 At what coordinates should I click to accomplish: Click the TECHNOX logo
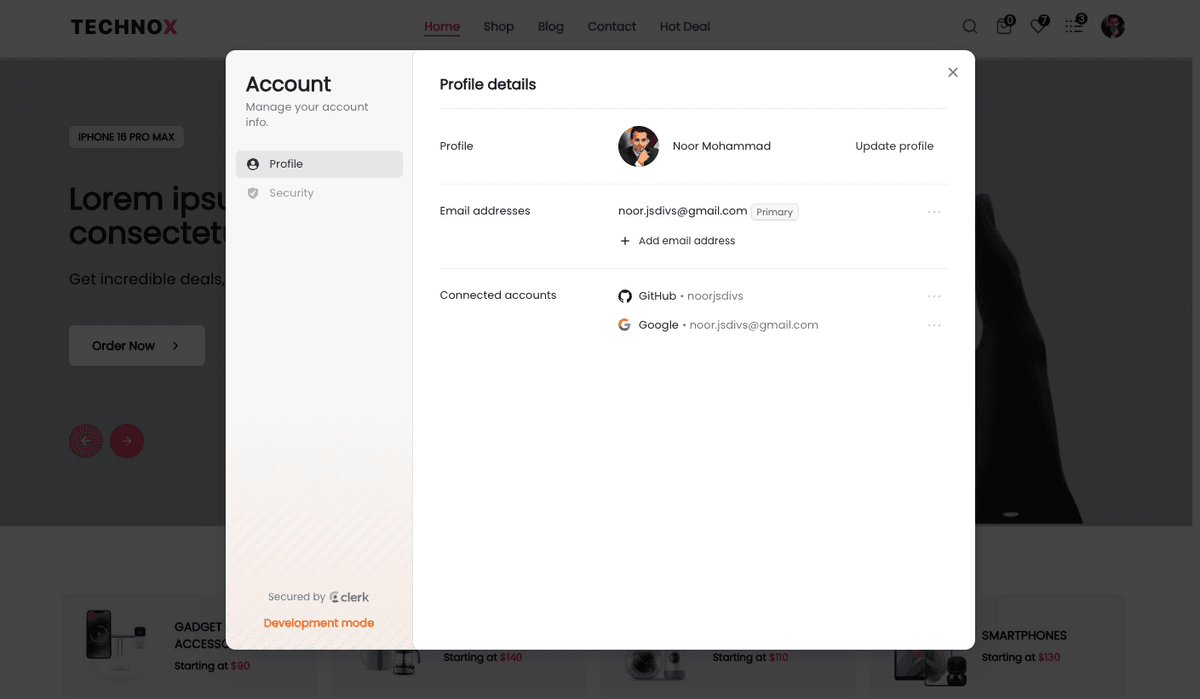click(124, 27)
